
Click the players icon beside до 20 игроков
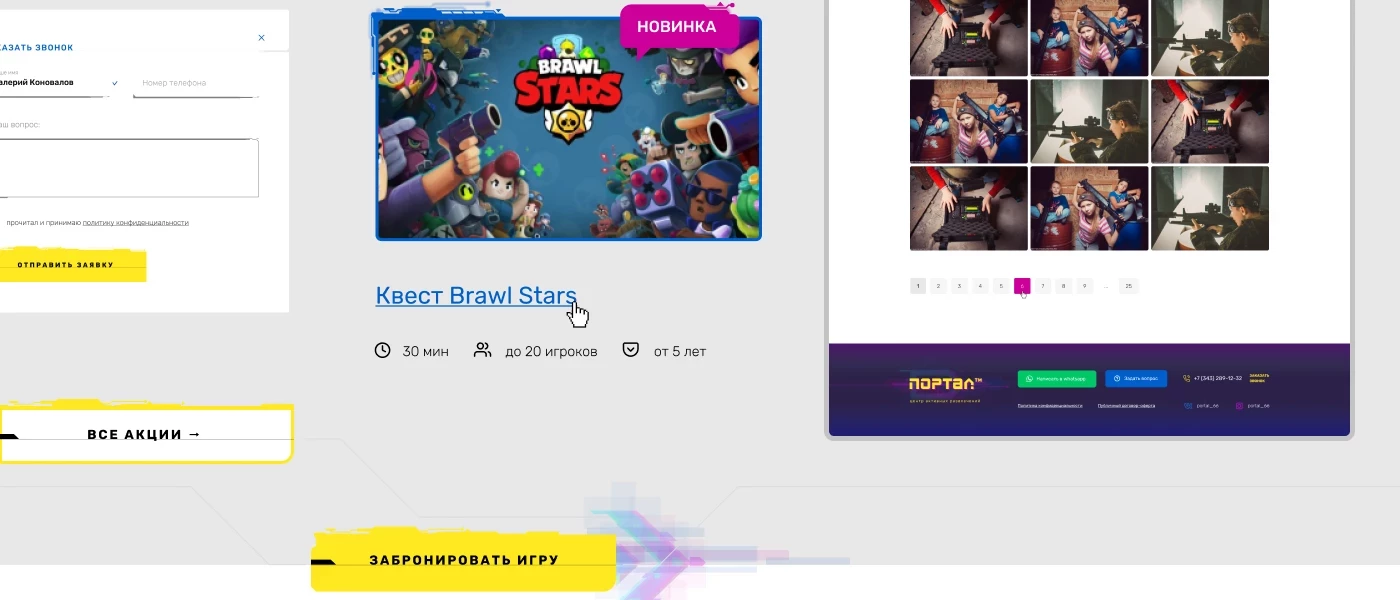483,350
